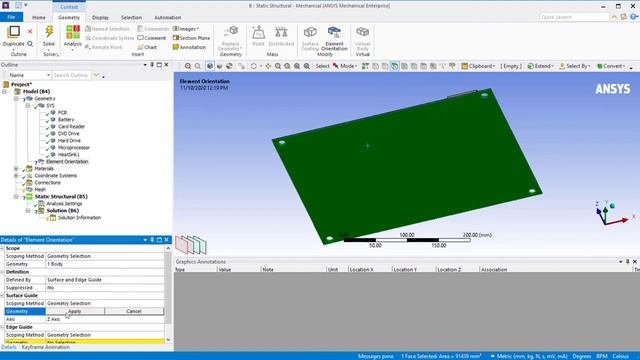Click the first zoom icon in graphics toolbar

pyautogui.click(x=188, y=66)
